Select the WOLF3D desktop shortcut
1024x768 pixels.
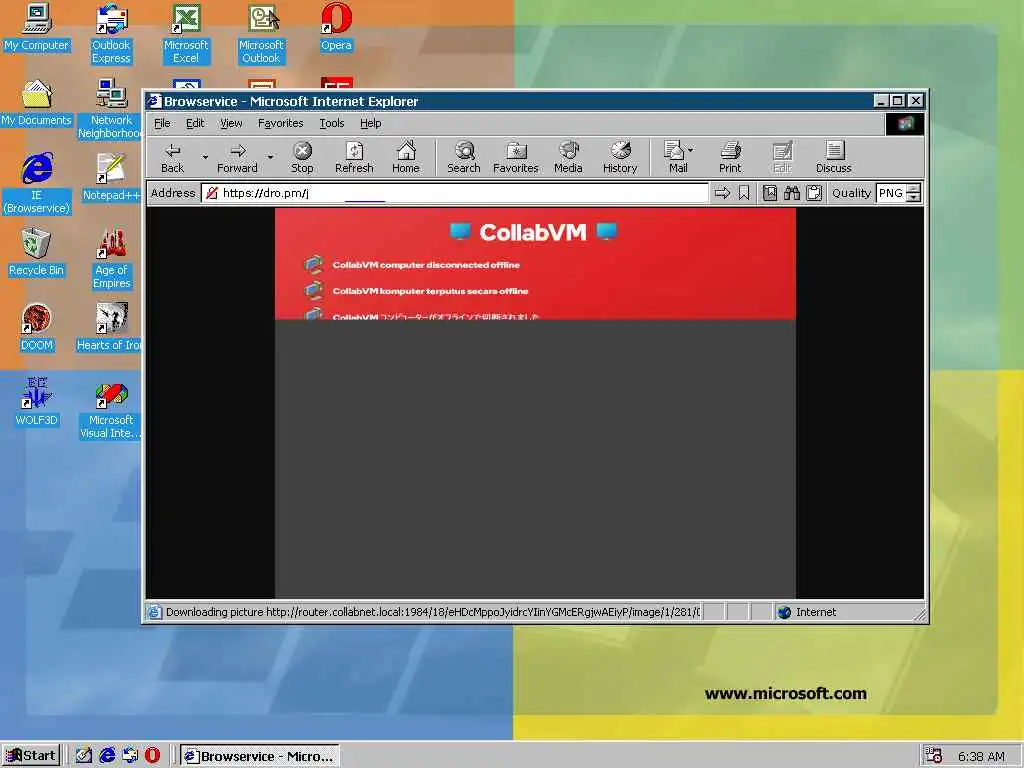(36, 402)
